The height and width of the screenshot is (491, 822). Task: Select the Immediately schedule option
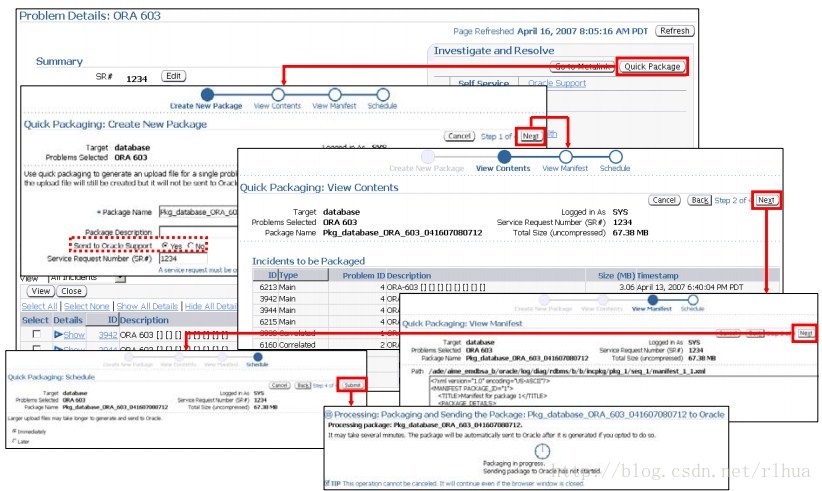pyautogui.click(x=14, y=431)
